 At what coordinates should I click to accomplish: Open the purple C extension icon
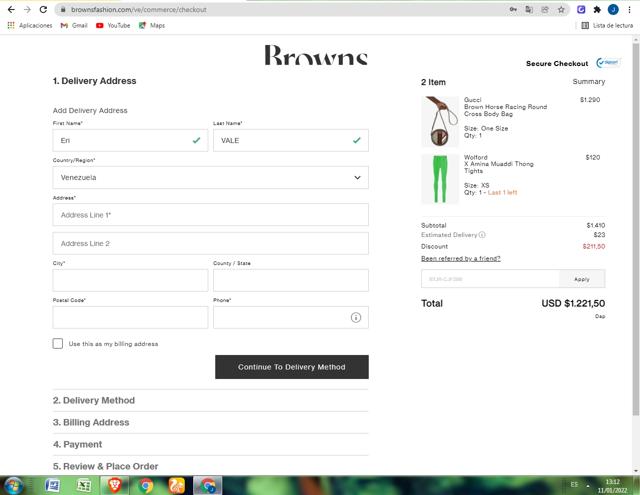tap(581, 9)
